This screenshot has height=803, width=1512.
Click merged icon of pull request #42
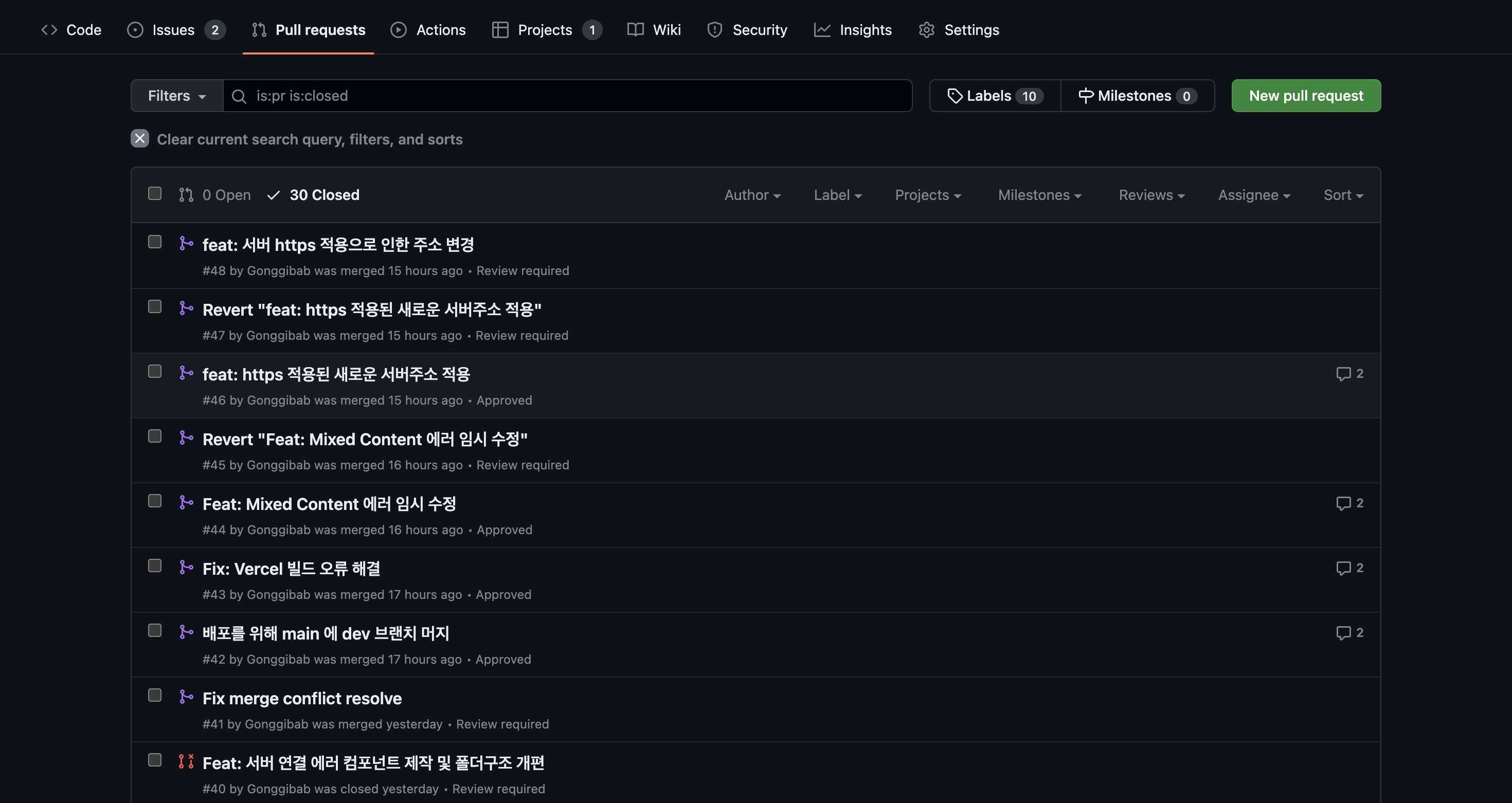click(x=186, y=632)
